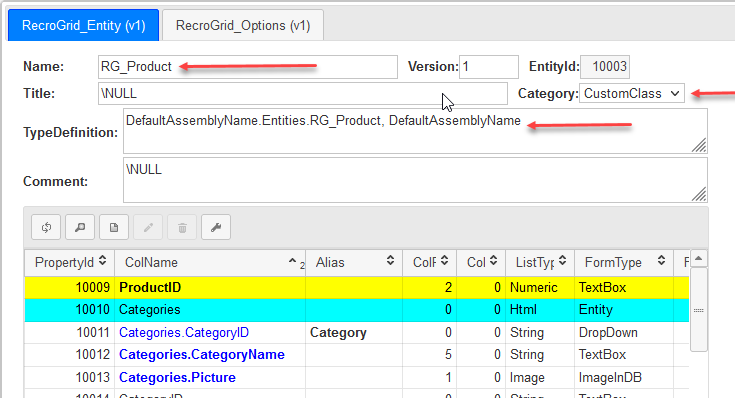The height and width of the screenshot is (398, 735).
Task: Sort the Alias column
Action: [x=390, y=261]
